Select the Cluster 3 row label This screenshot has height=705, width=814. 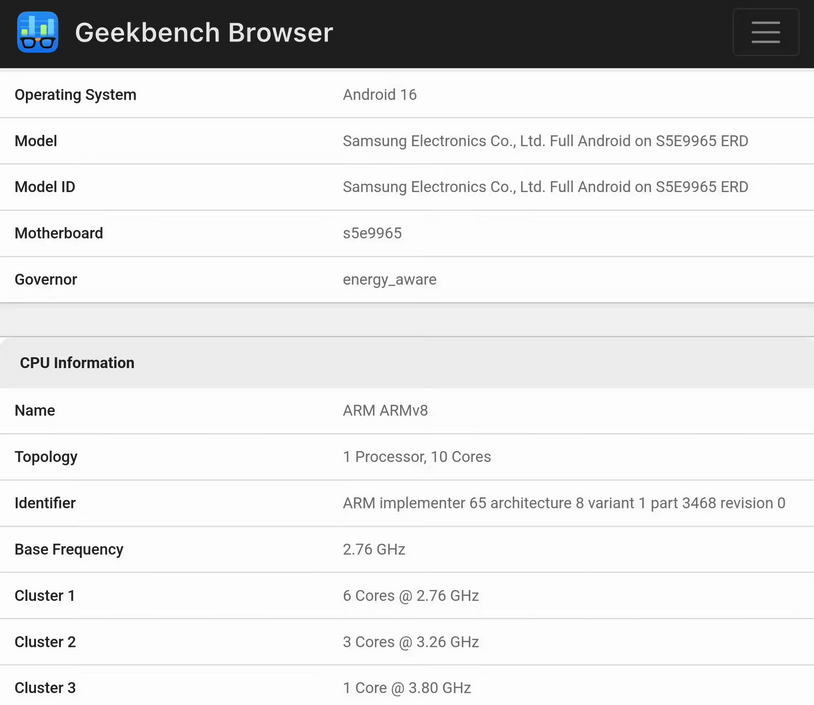tap(45, 687)
